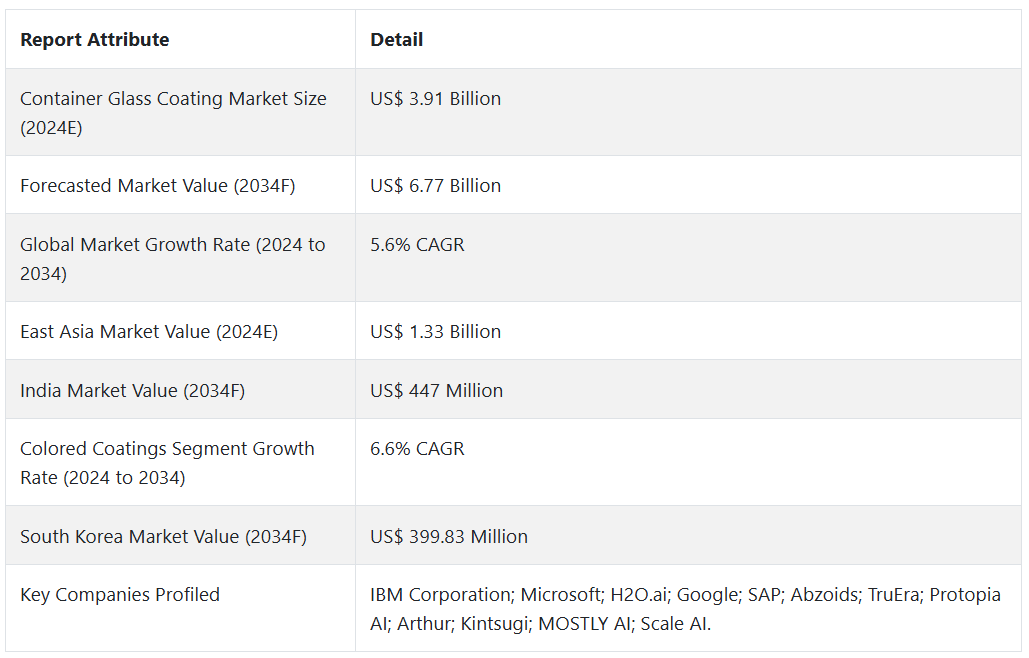
Task: Click 'IBM Corporation' in the companies list
Action: tap(438, 595)
